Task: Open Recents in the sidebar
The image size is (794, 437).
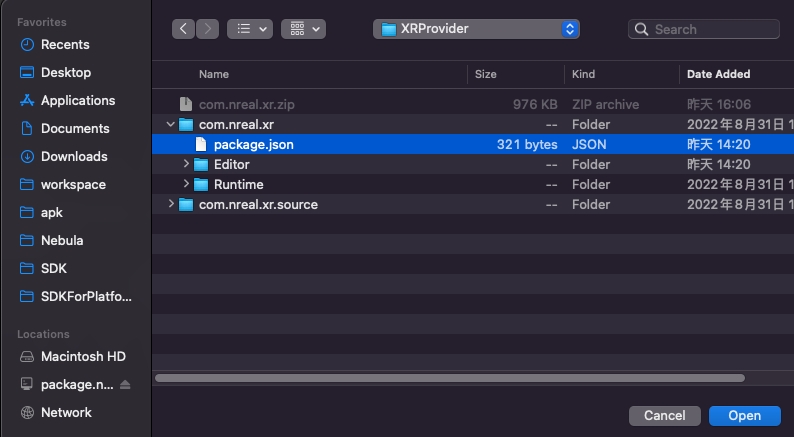Action: (x=65, y=45)
